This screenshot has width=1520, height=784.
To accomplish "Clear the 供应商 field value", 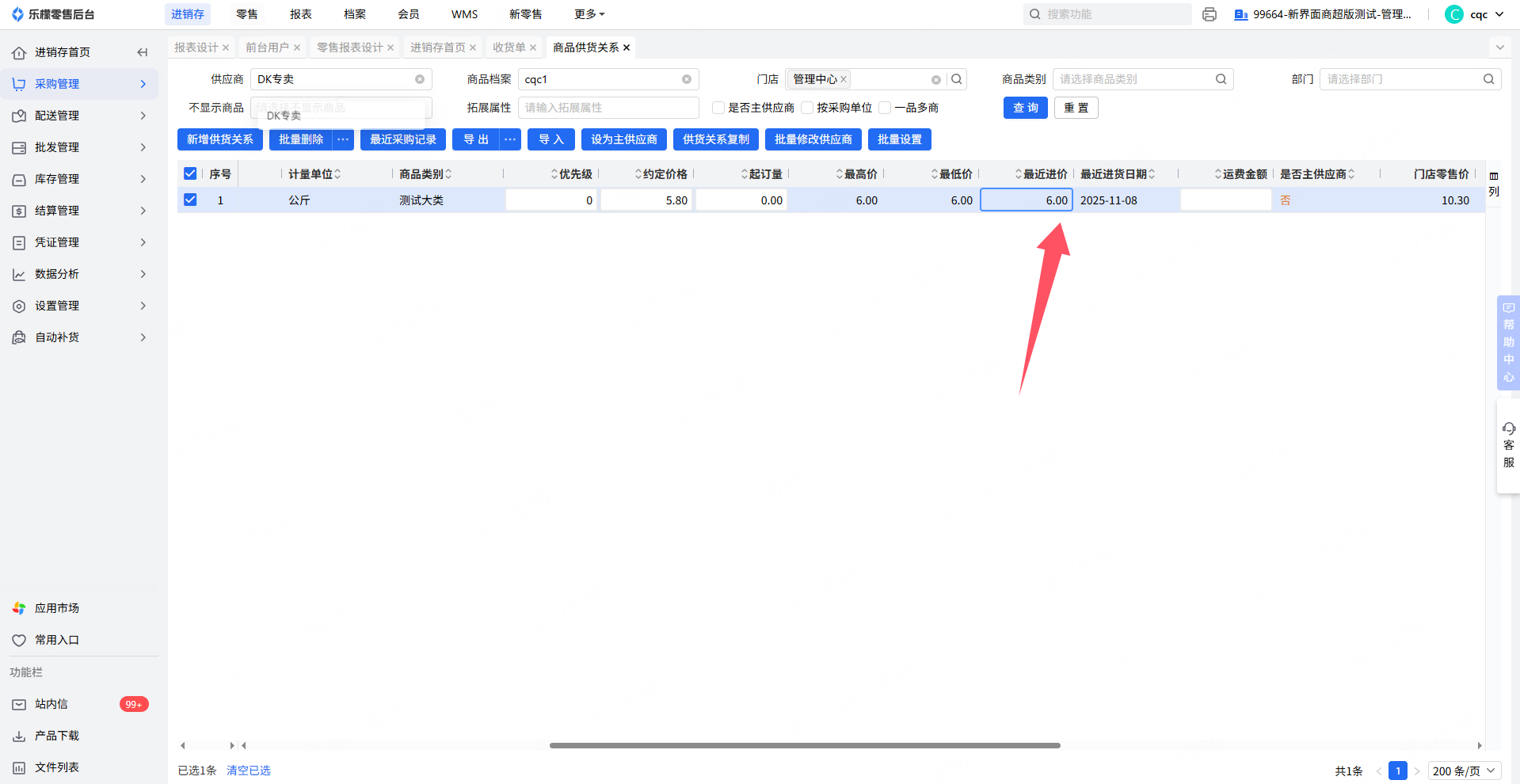I will click(x=420, y=79).
